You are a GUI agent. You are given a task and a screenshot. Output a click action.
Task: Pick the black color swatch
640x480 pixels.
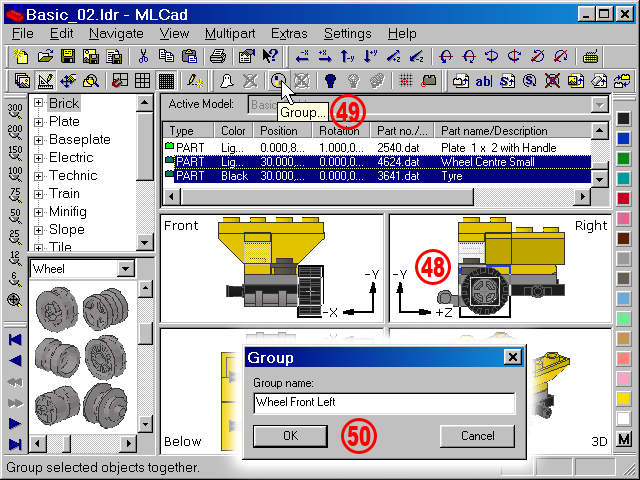pyautogui.click(x=623, y=119)
